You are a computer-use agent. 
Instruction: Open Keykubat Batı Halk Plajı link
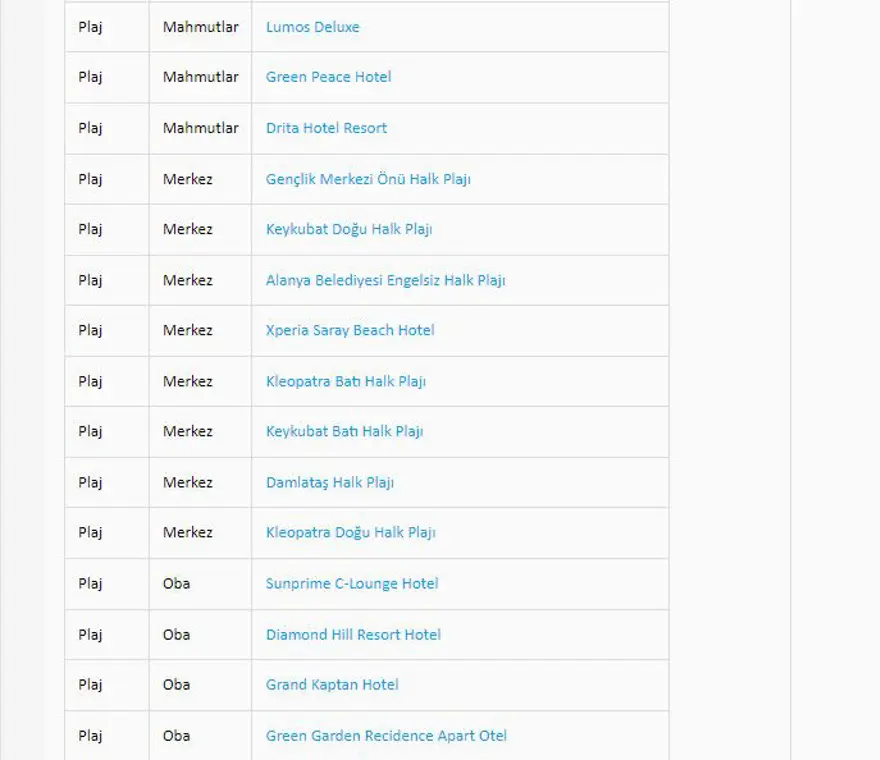[x=344, y=431]
